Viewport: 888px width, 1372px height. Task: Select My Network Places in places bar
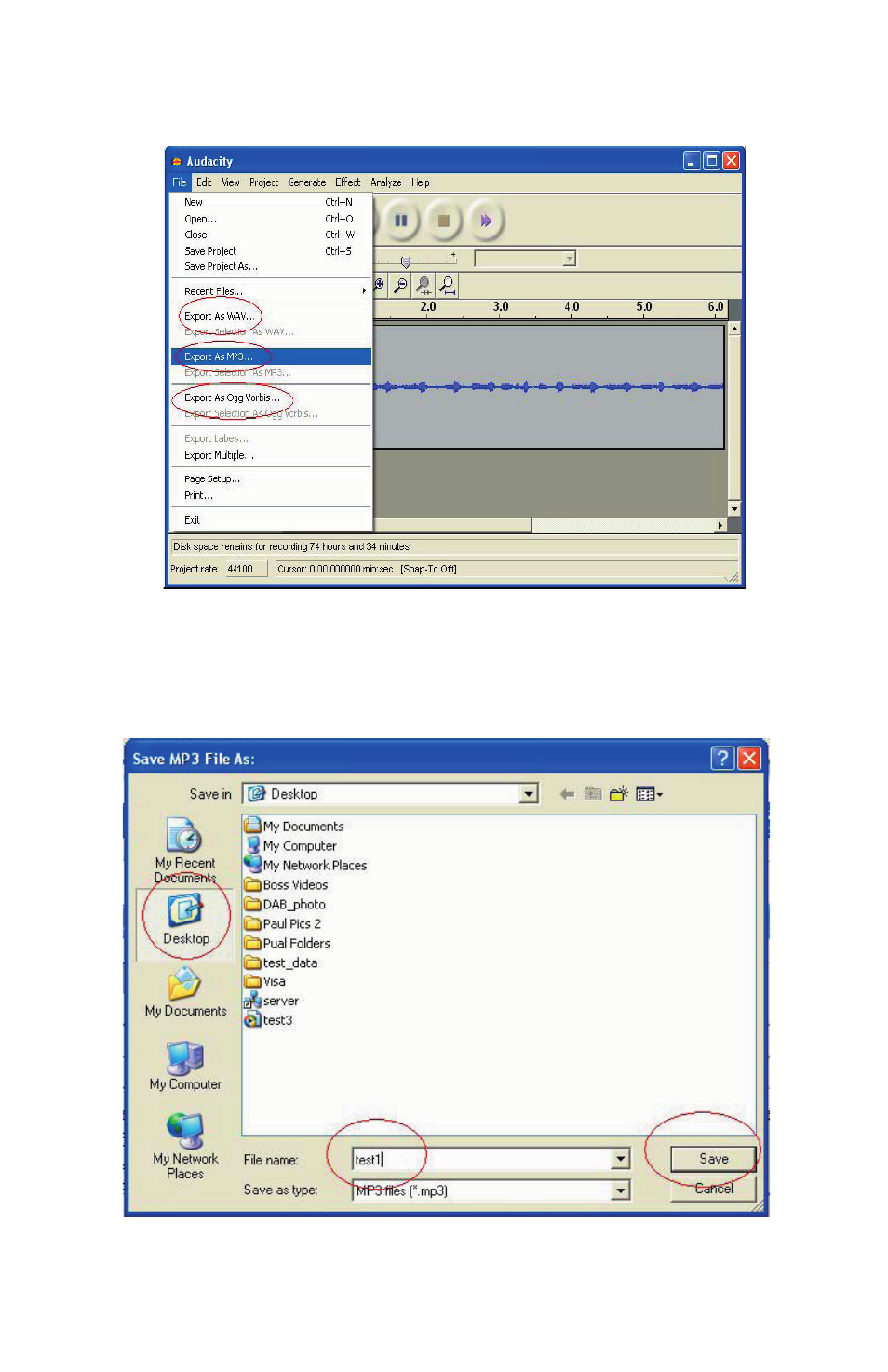click(x=185, y=1147)
